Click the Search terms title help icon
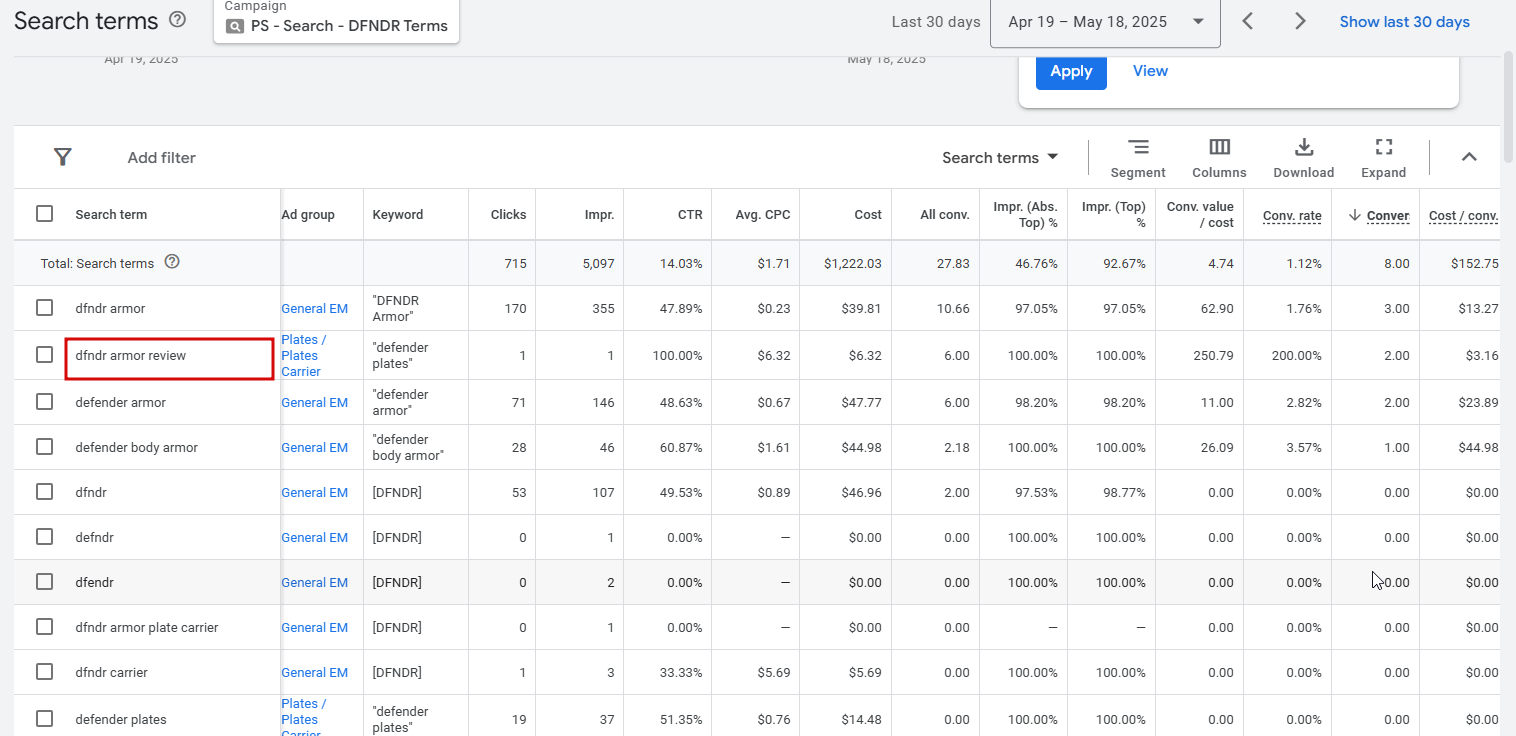This screenshot has height=736, width=1516. 178,20
